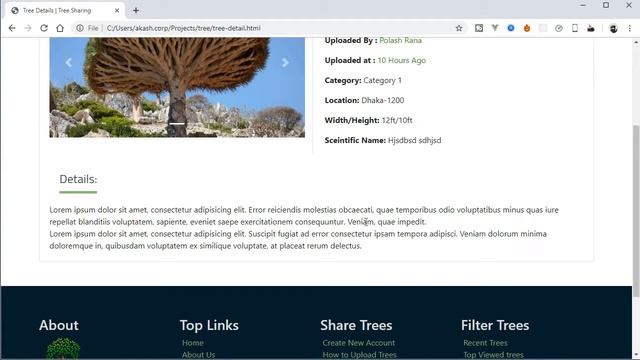
Task: Click the scrollbar up arrow
Action: (636, 42)
